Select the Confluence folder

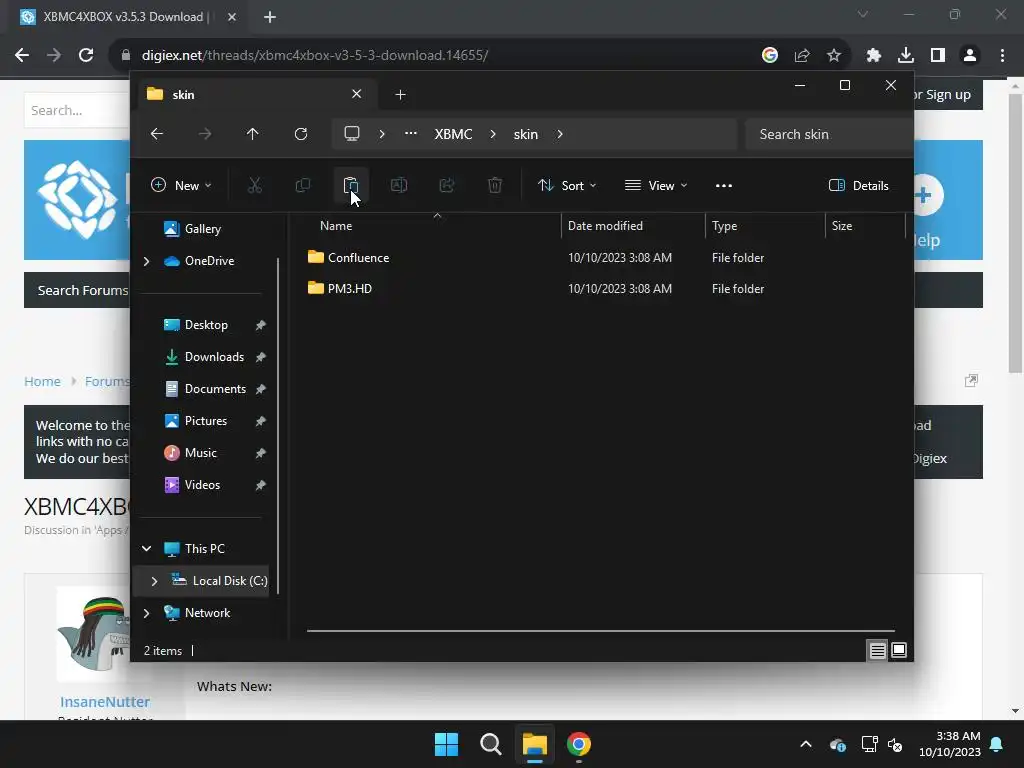[358, 257]
